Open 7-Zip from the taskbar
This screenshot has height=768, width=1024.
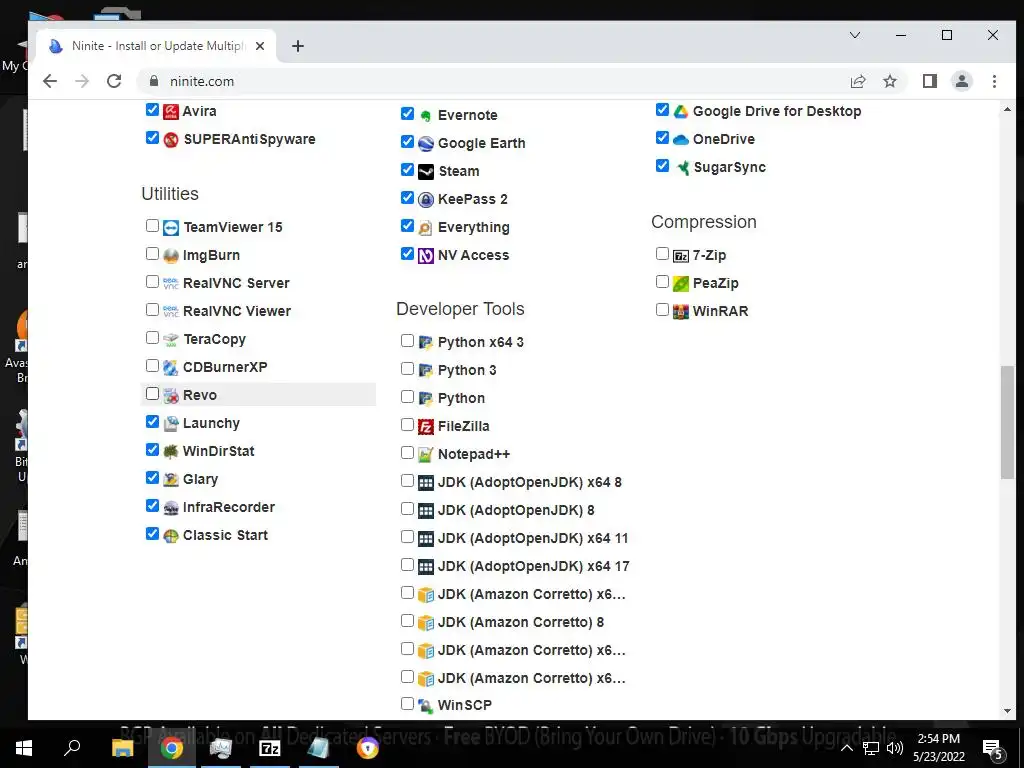coord(270,748)
